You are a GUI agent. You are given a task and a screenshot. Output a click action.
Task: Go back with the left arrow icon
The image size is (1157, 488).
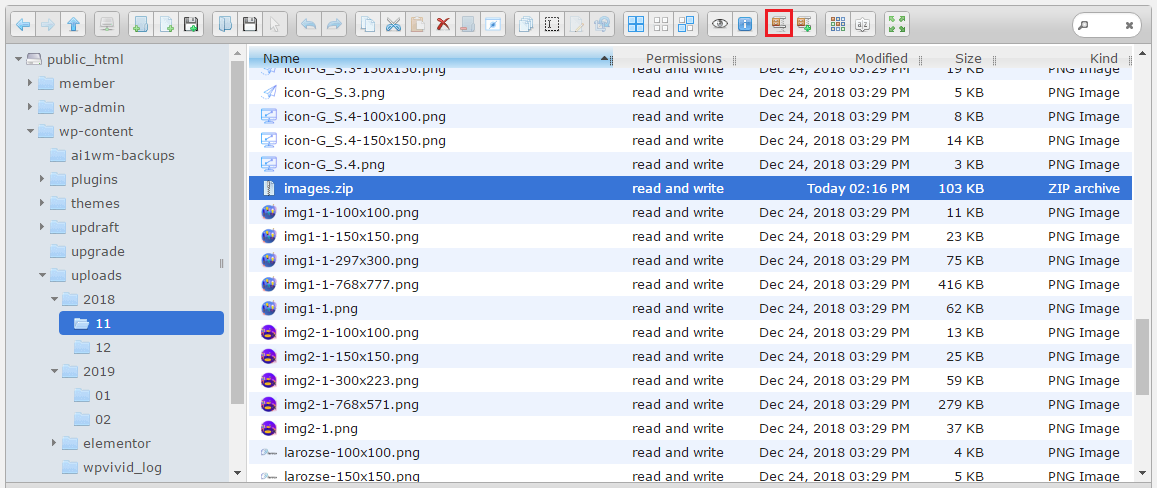point(24,24)
